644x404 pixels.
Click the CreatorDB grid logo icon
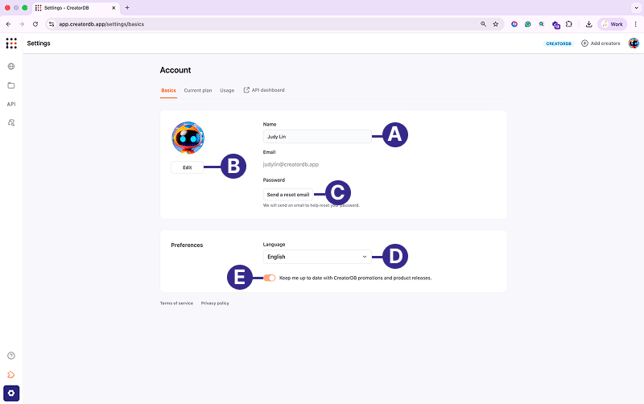tap(11, 44)
